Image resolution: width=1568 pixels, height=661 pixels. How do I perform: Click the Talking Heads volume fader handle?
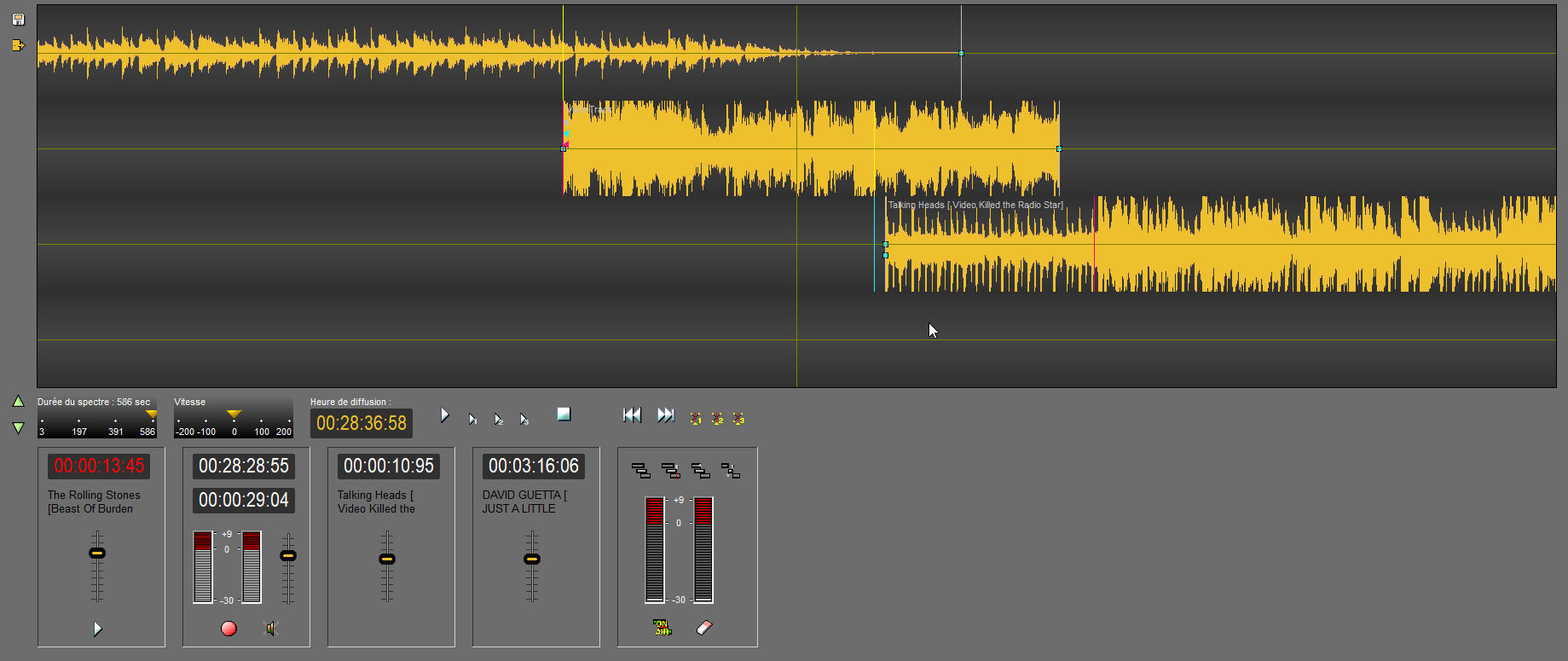(x=387, y=560)
